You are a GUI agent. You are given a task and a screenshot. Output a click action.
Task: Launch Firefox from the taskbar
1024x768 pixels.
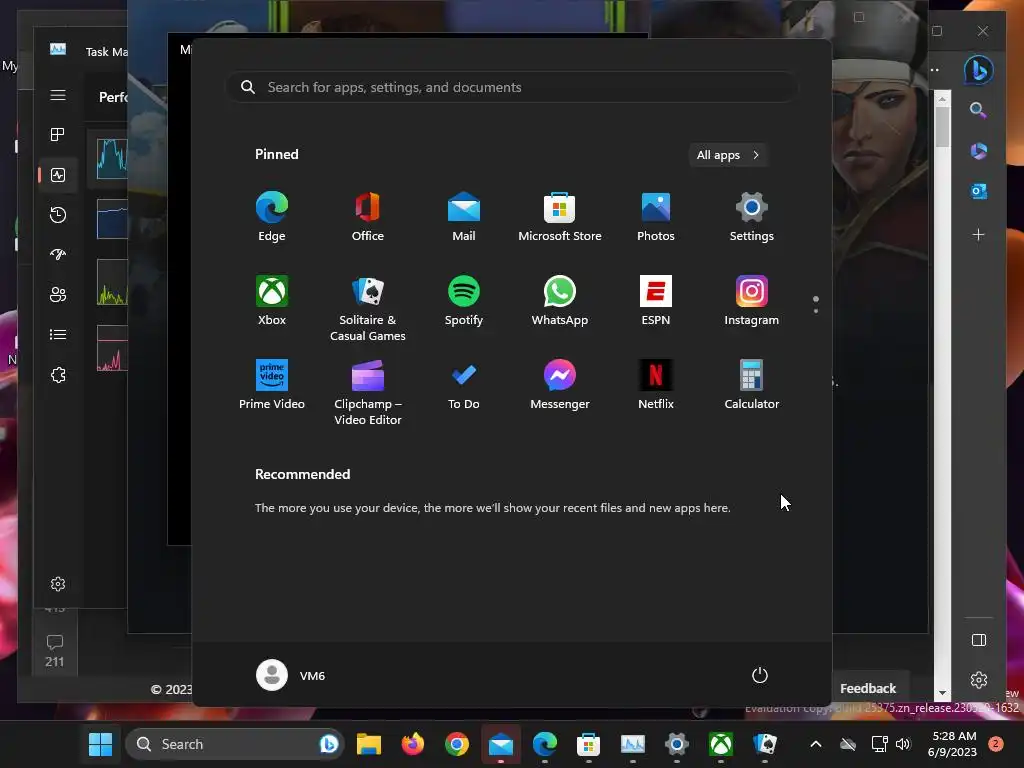point(413,744)
